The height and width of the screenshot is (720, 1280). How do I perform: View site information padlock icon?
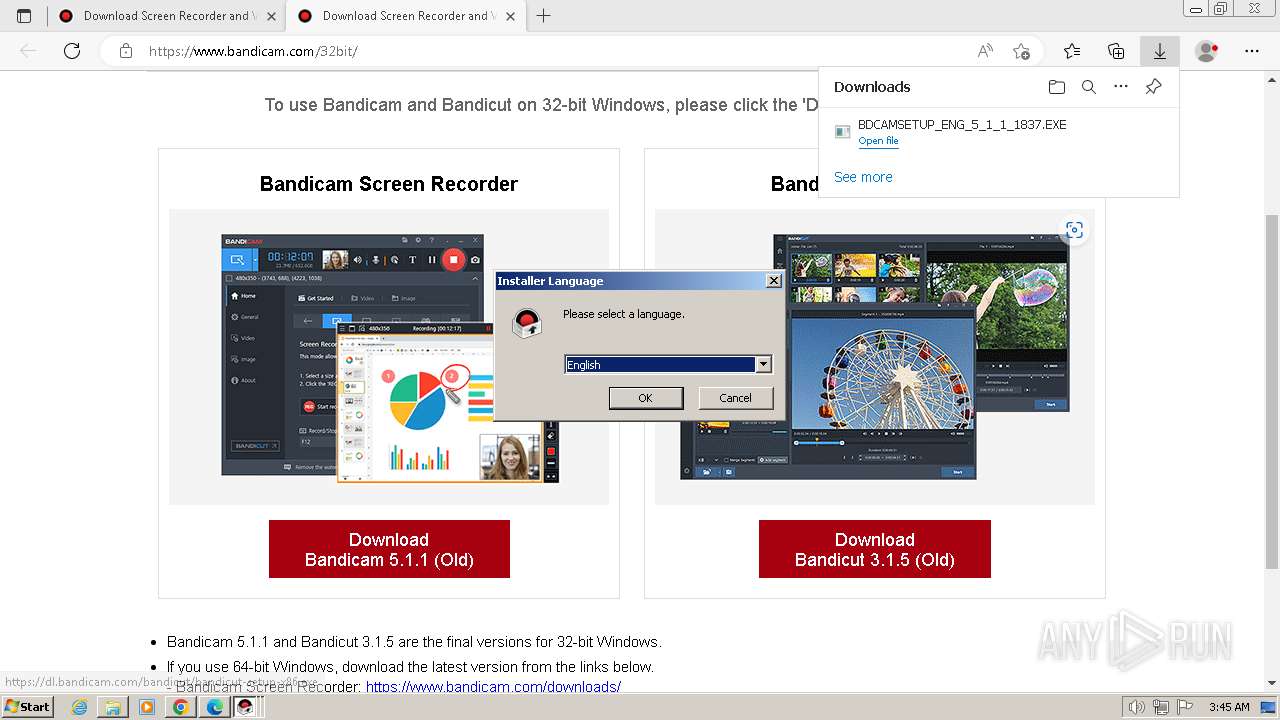click(x=126, y=51)
